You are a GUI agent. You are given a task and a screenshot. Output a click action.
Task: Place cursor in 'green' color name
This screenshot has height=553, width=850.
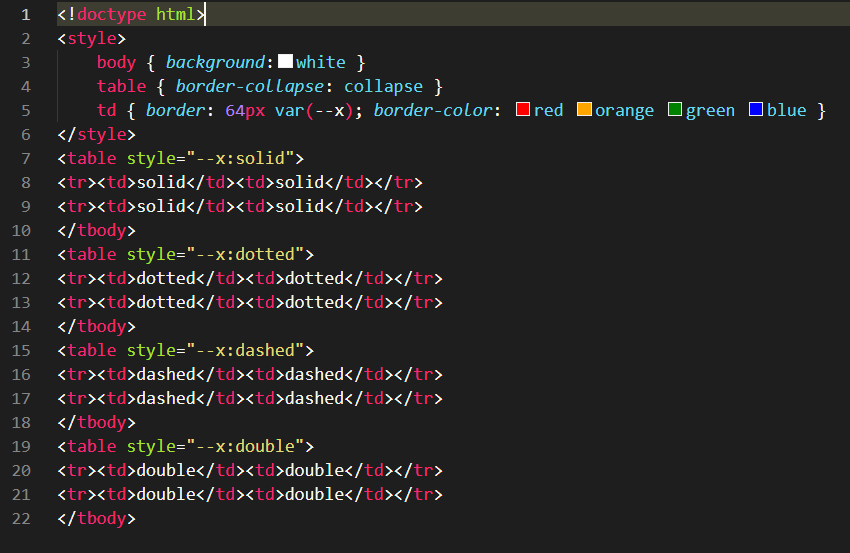coord(710,111)
